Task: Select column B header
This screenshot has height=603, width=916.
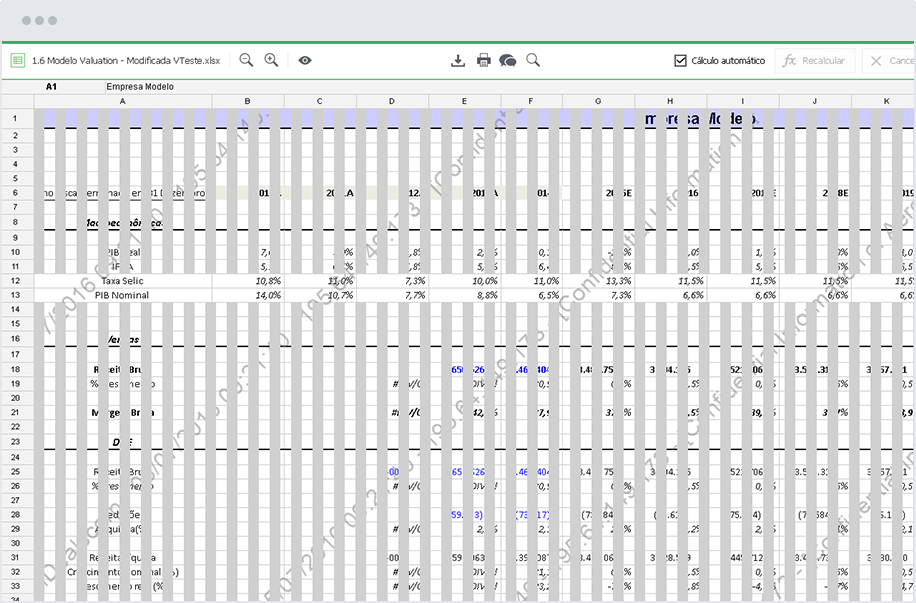Action: coord(248,101)
